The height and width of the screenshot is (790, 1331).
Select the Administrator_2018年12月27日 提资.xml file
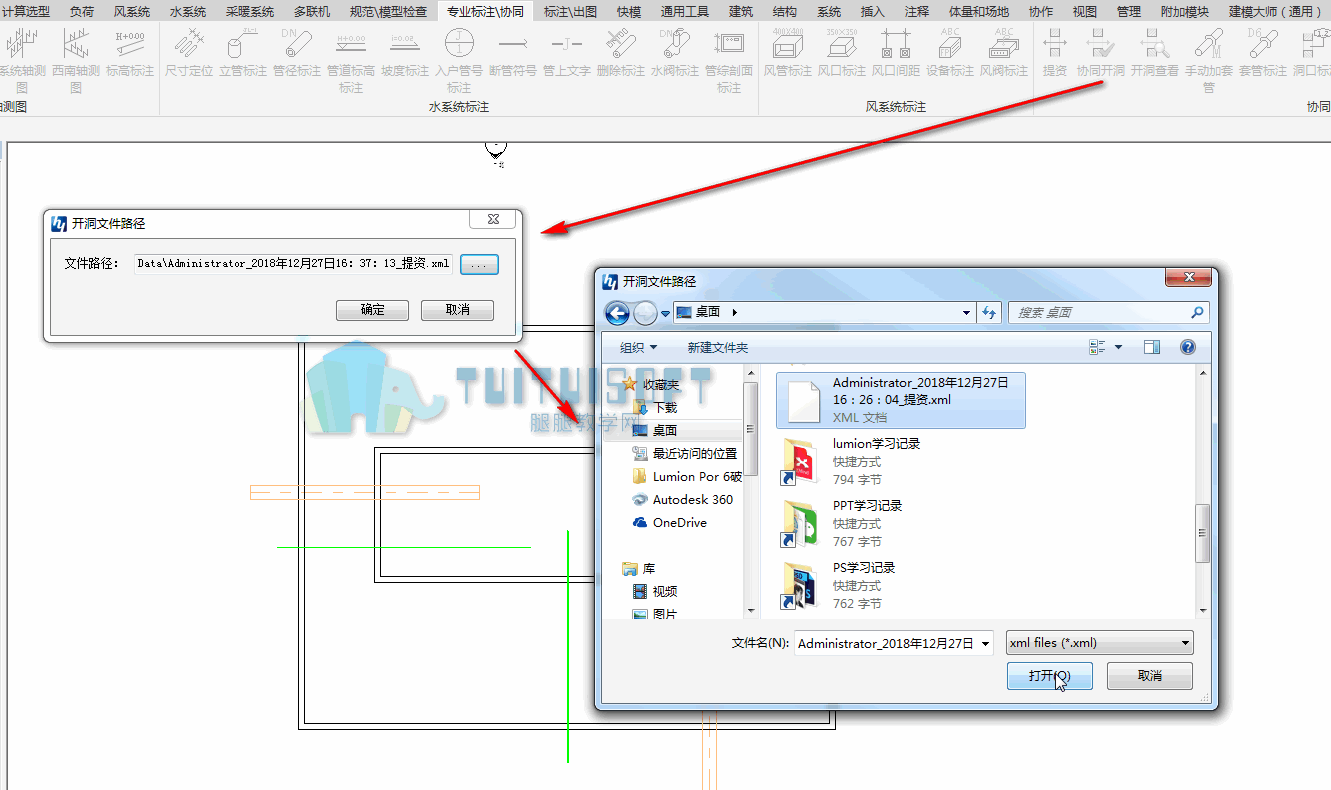point(901,400)
